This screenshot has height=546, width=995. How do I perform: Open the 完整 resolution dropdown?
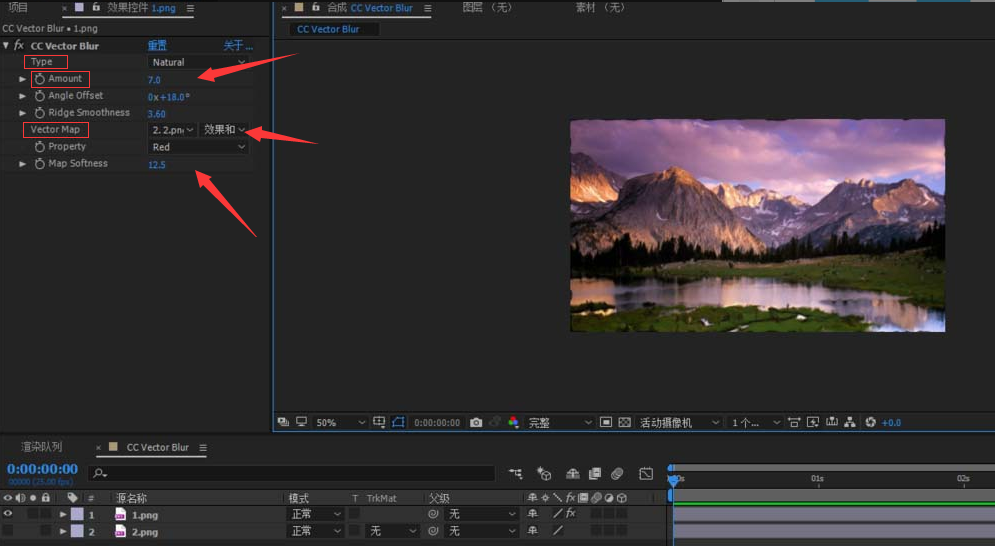[x=560, y=422]
